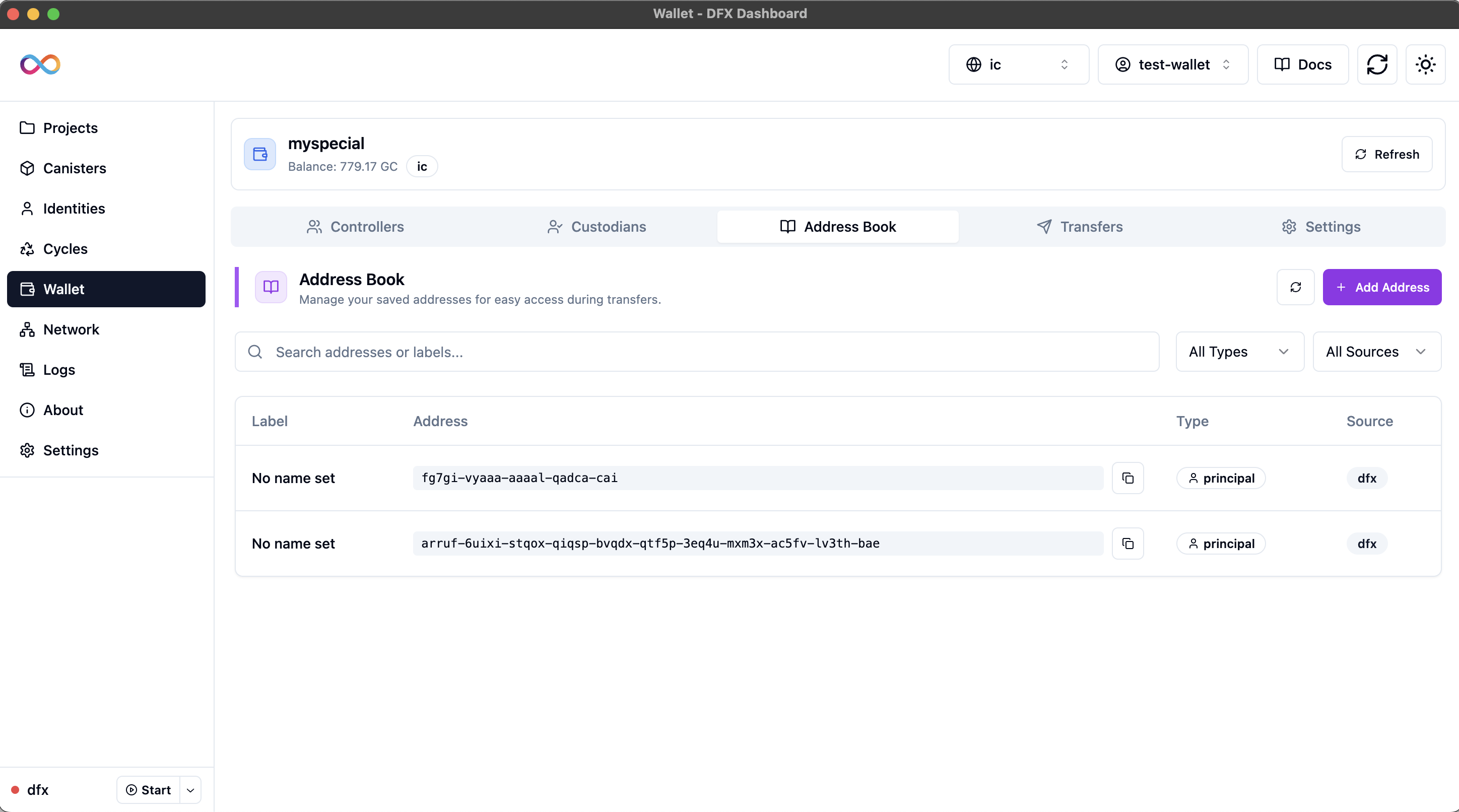Toggle light/dark theme with the sun icon
The image size is (1459, 812).
point(1425,64)
